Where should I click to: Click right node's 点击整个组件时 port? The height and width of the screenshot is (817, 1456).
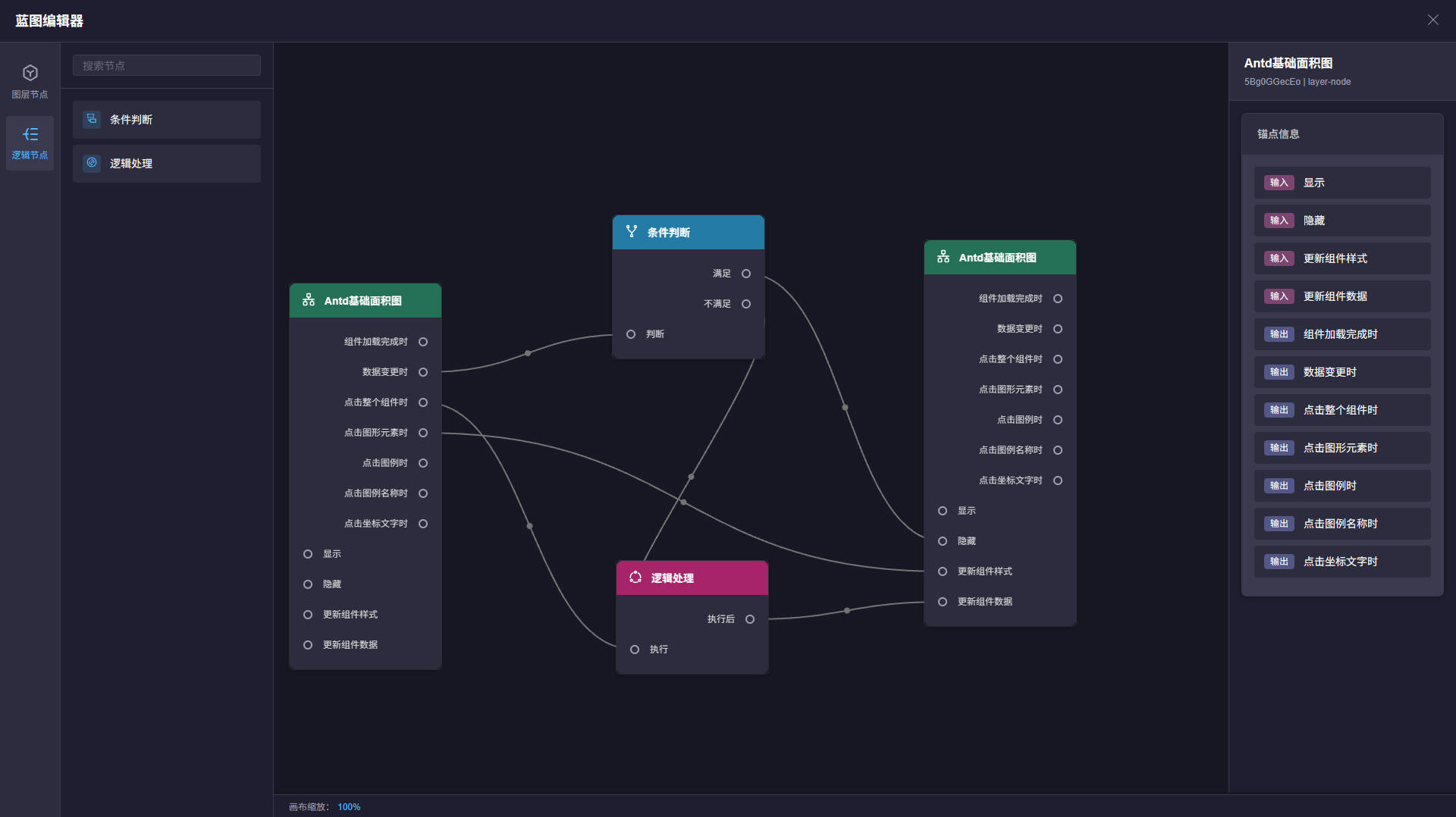pos(1058,359)
